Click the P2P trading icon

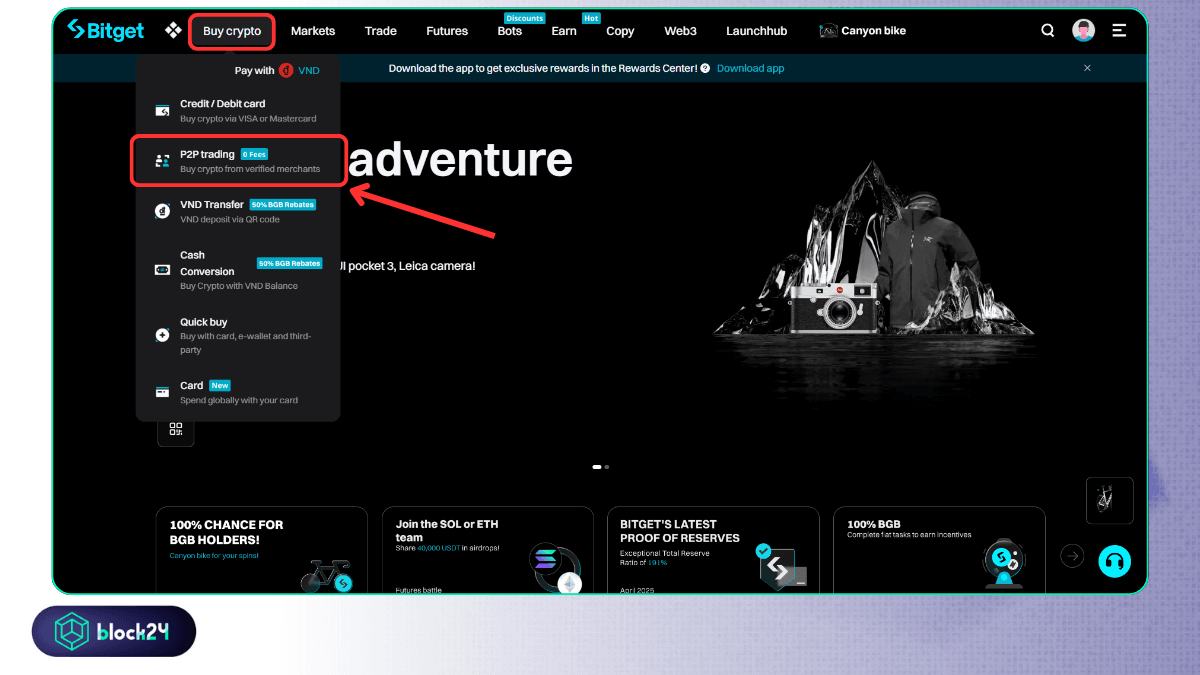[x=162, y=161]
